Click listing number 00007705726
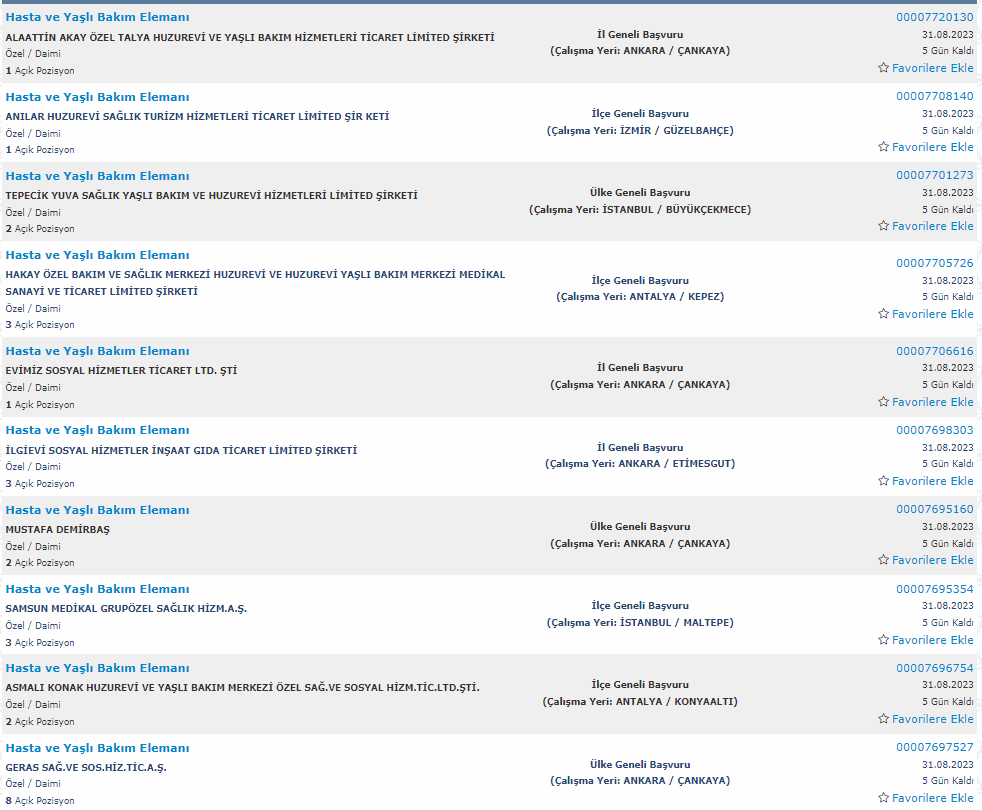The image size is (982, 810). (934, 263)
